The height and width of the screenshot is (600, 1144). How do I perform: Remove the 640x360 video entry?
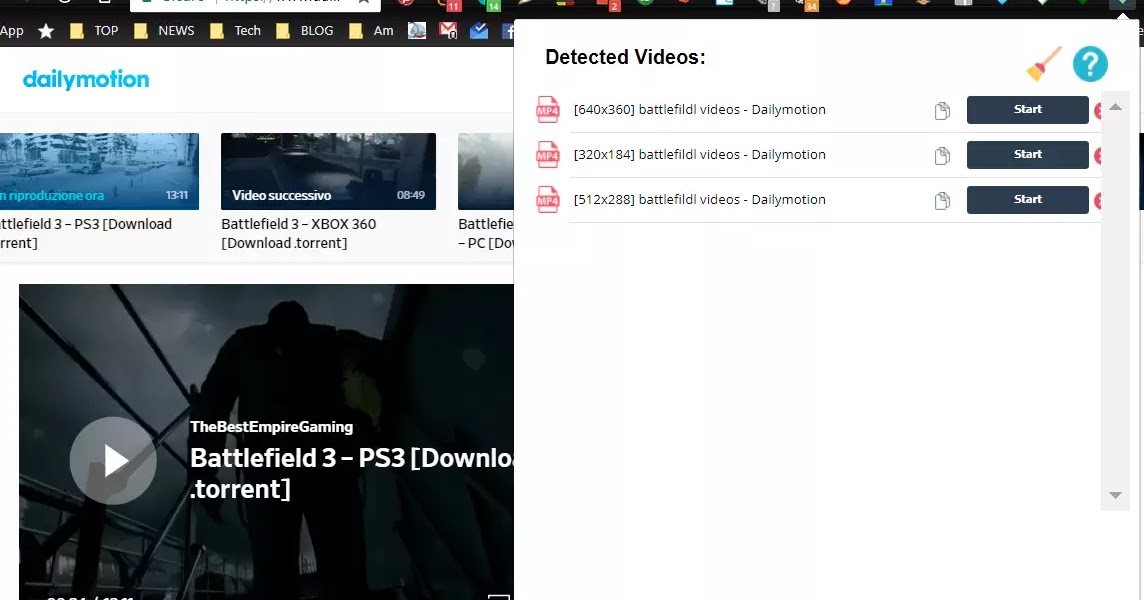(1100, 110)
